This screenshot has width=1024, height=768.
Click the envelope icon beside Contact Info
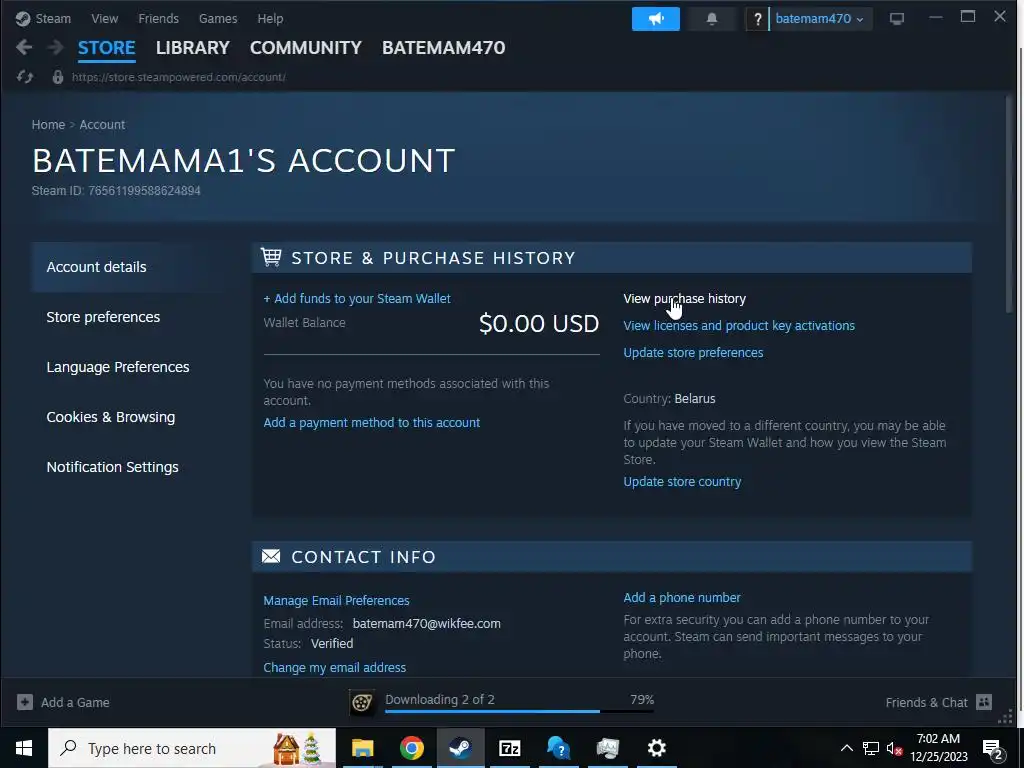271,556
